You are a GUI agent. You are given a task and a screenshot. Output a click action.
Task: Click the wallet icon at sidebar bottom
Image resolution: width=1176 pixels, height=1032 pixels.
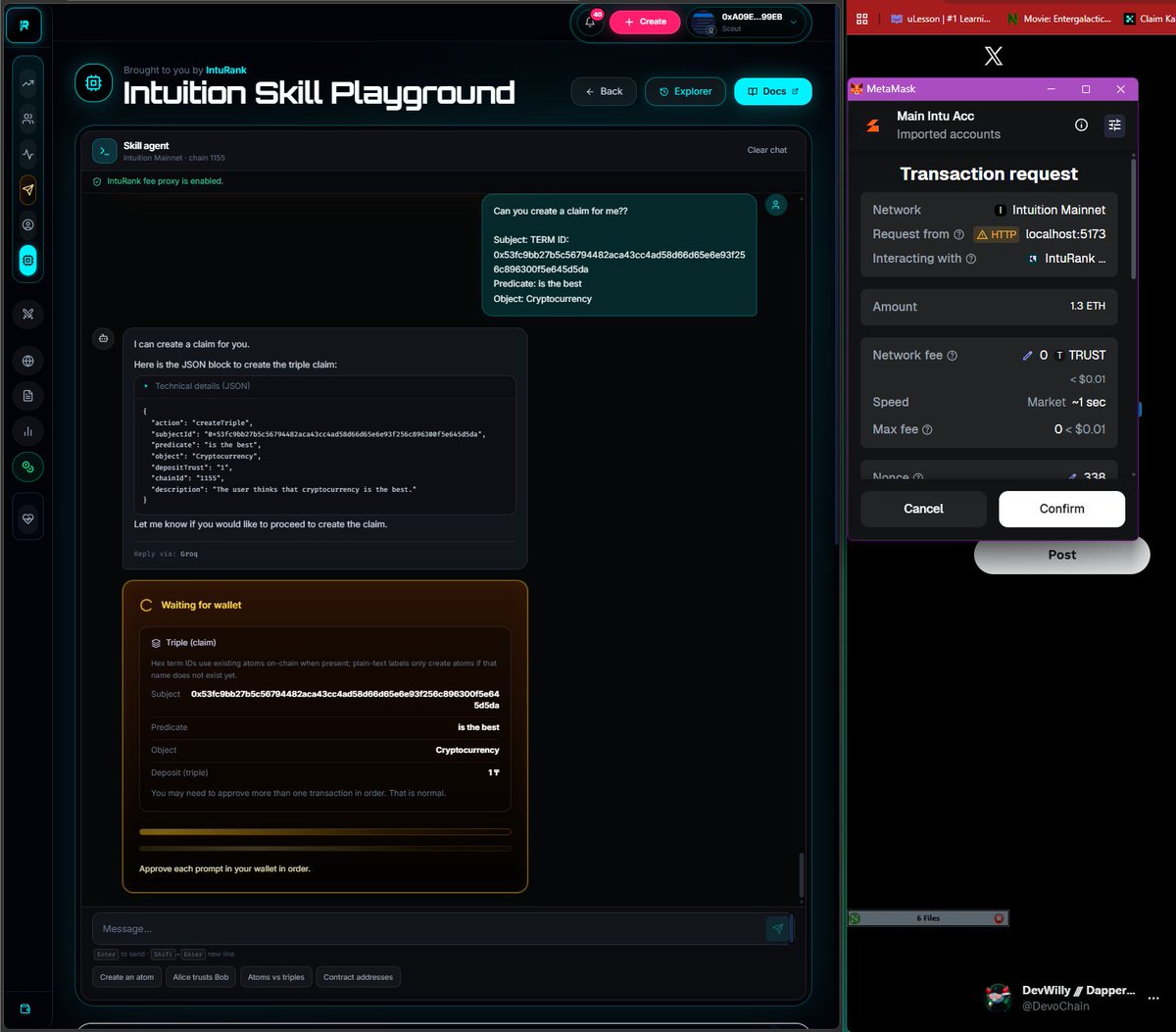coord(25,1008)
